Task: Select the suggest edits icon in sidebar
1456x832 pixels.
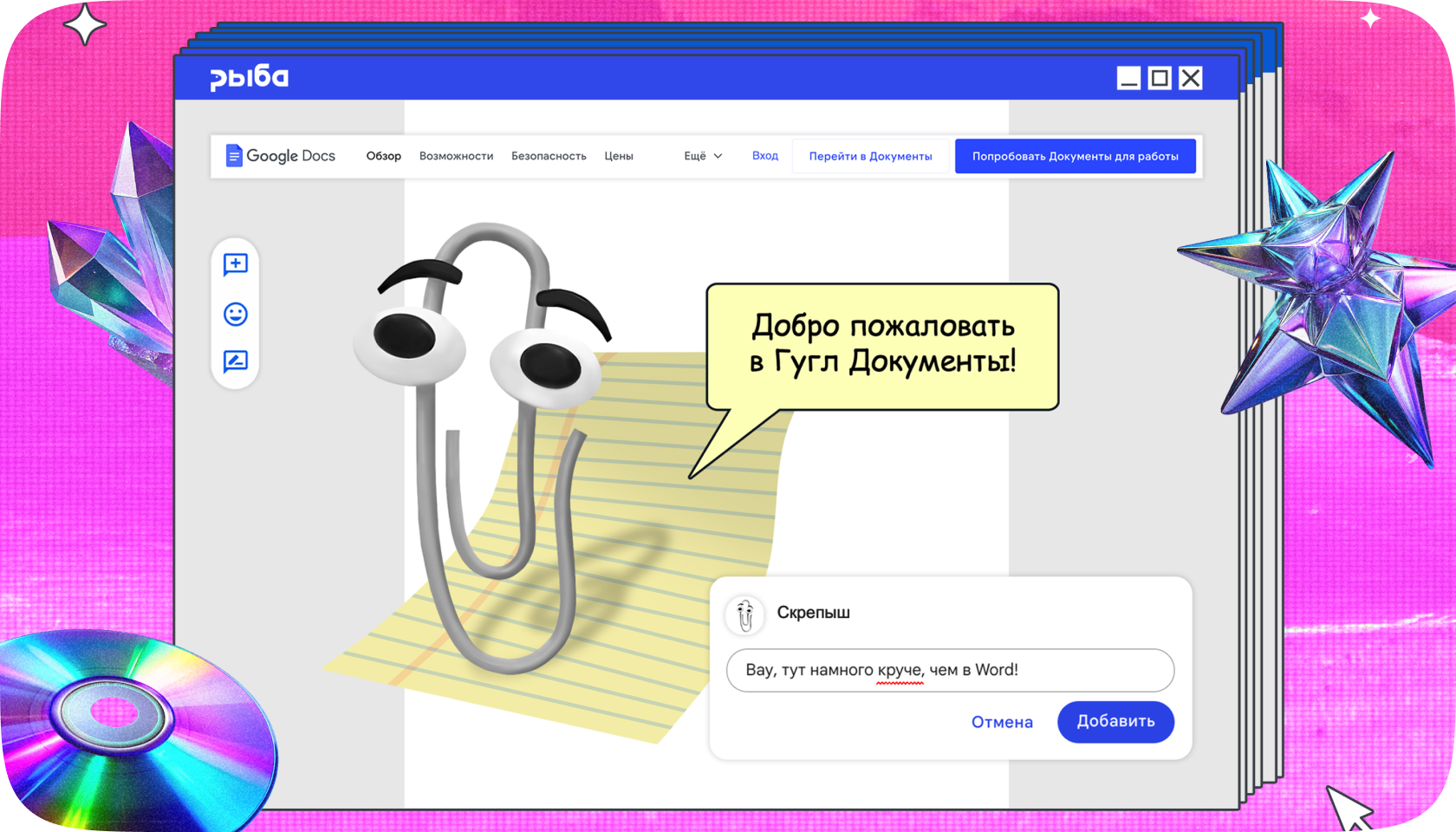Action: tap(236, 361)
